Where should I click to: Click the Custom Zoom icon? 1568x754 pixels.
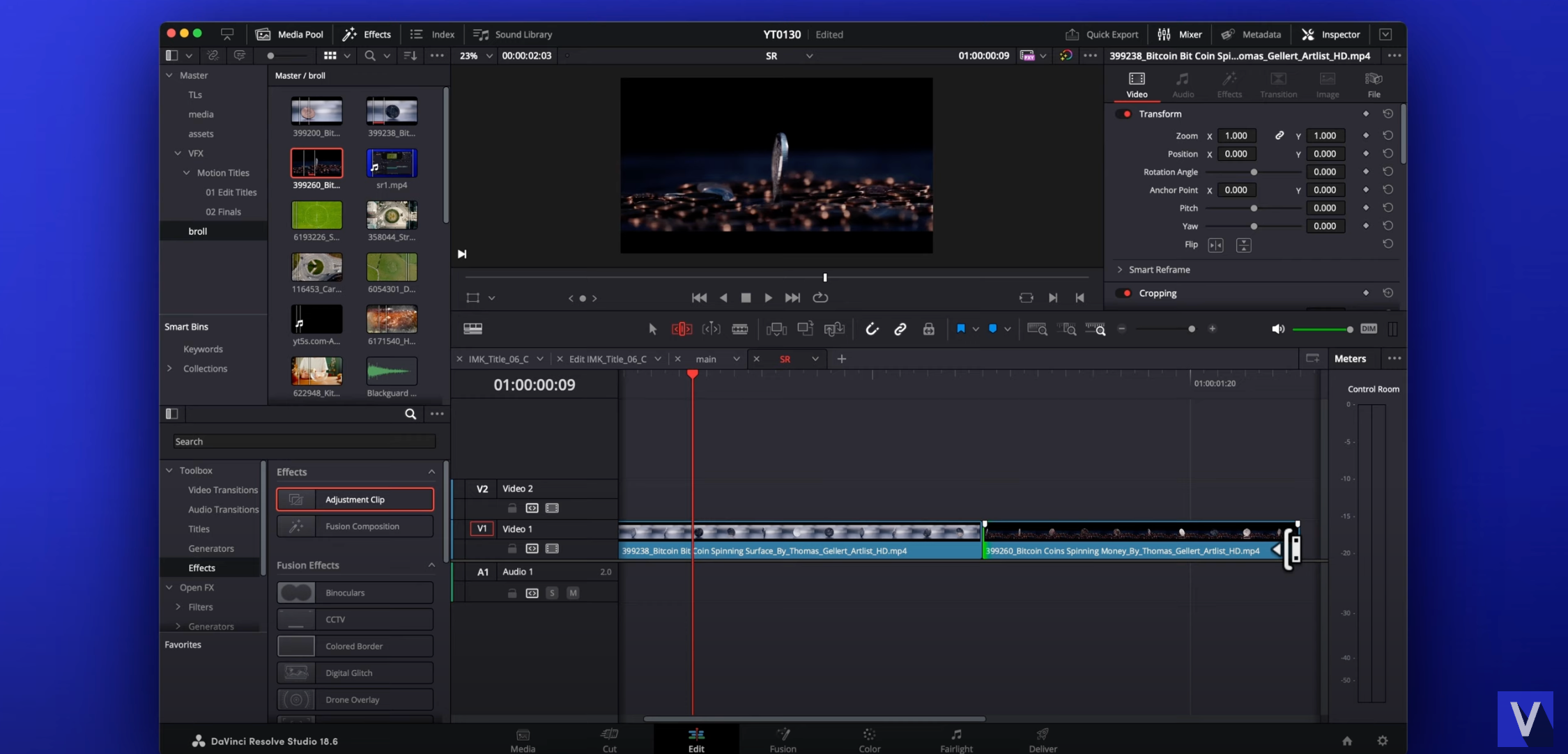(x=1096, y=329)
